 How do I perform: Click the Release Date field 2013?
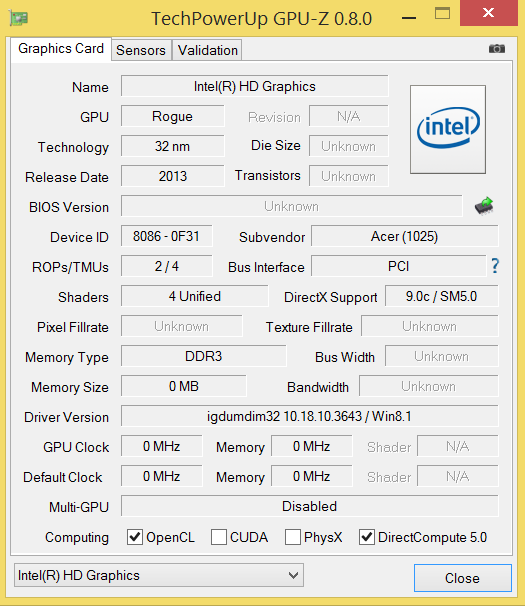pos(172,176)
